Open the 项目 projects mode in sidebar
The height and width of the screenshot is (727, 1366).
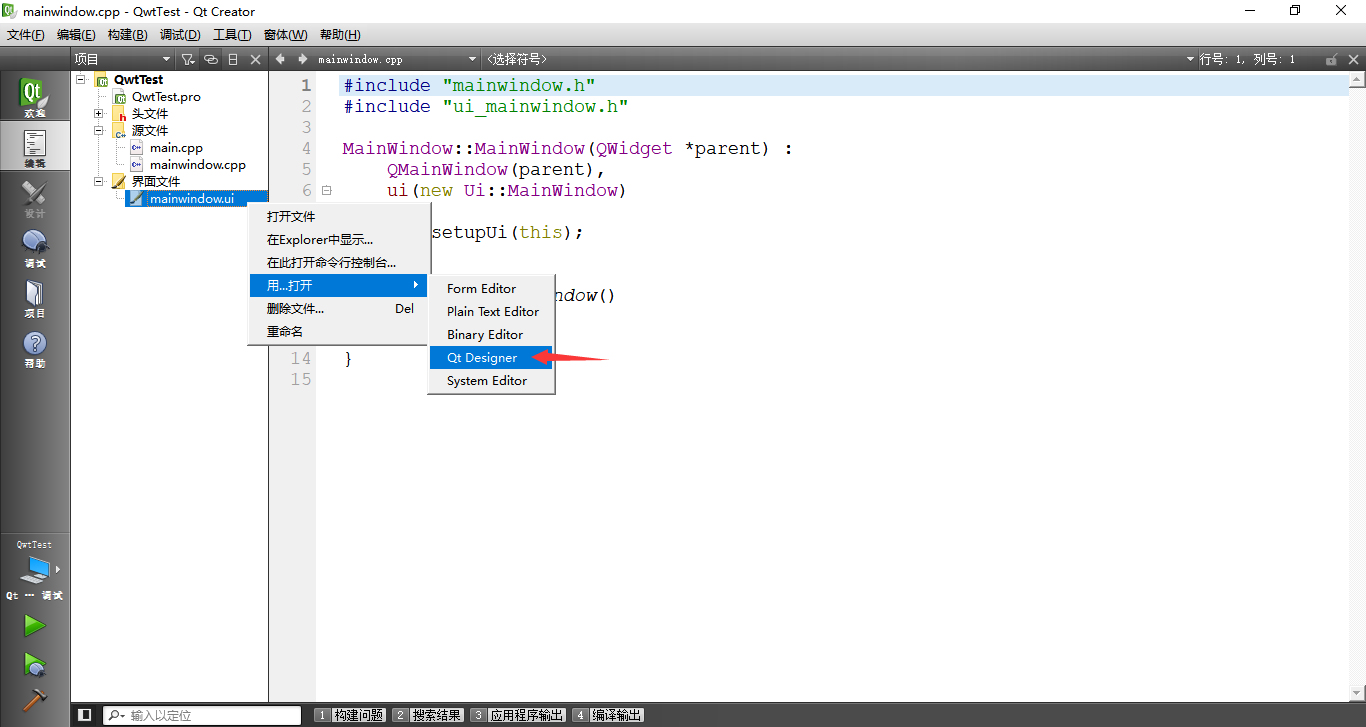(34, 298)
